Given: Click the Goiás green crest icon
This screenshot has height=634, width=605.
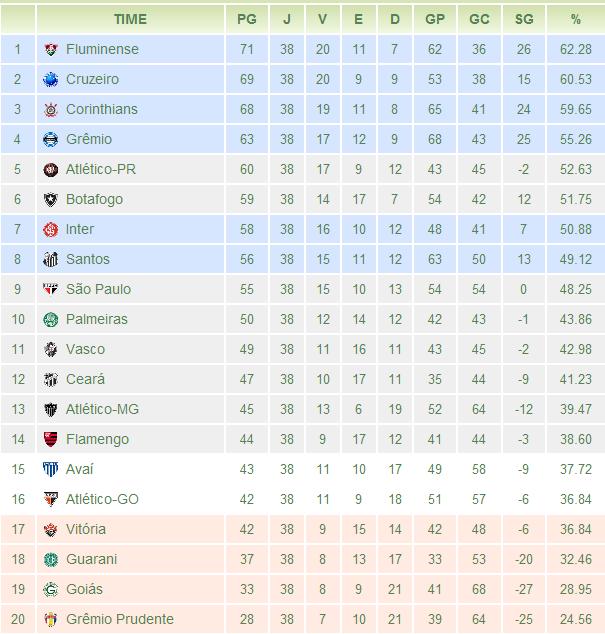Looking at the screenshot, I should coord(51,589).
